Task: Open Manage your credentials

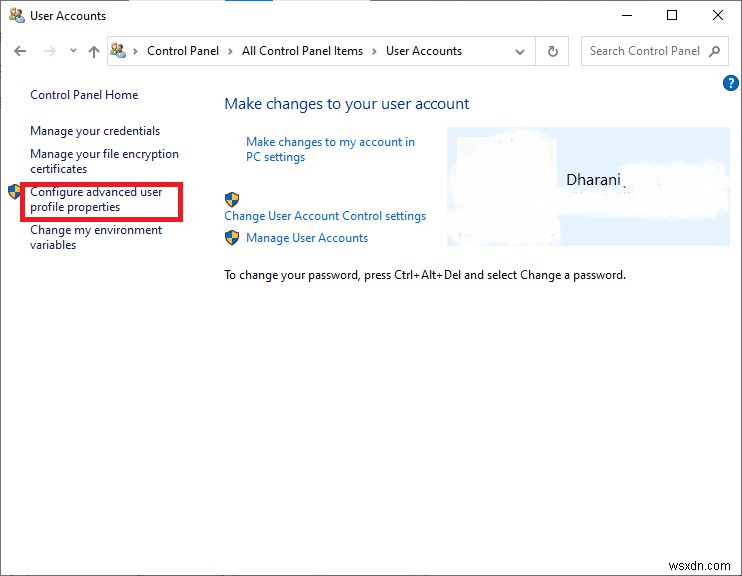Action: coord(95,131)
